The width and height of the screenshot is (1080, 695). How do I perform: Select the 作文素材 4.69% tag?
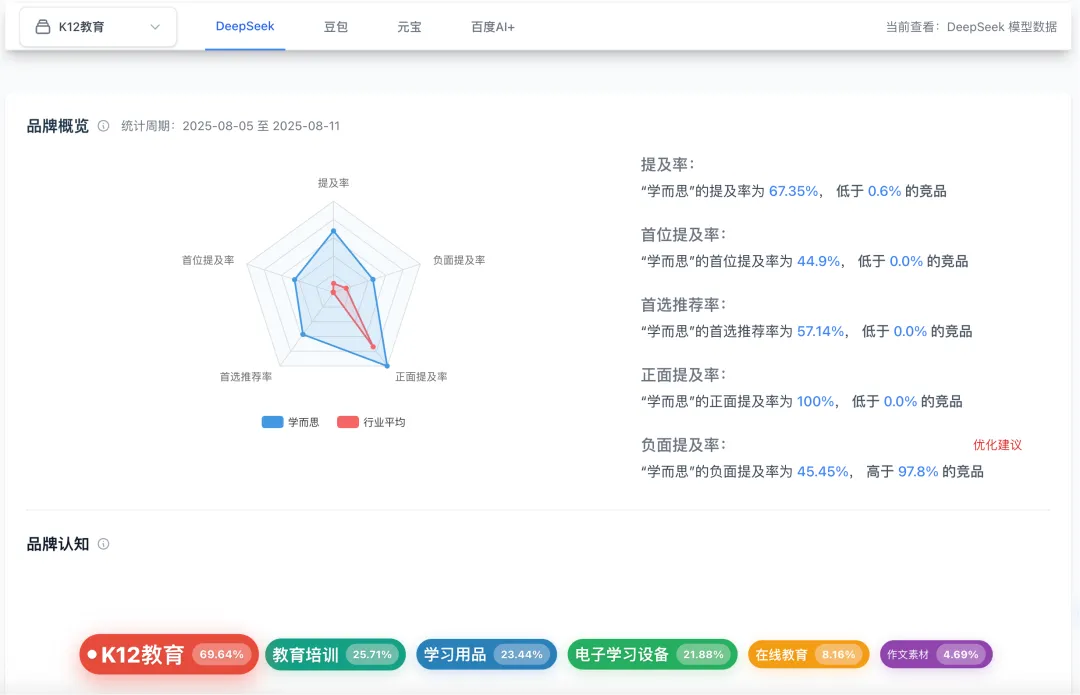936,654
